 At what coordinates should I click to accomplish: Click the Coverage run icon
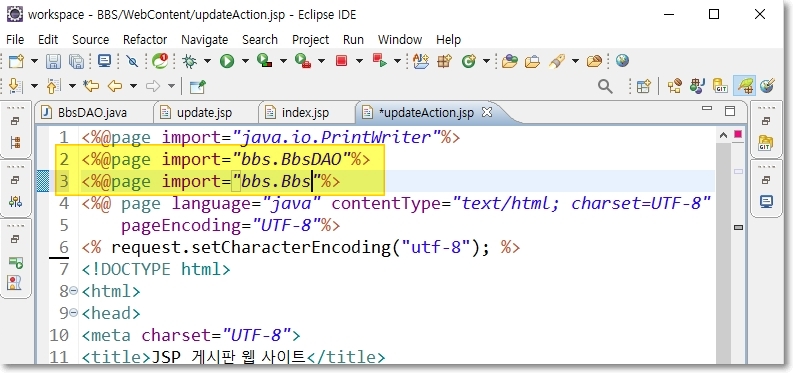(x=265, y=61)
